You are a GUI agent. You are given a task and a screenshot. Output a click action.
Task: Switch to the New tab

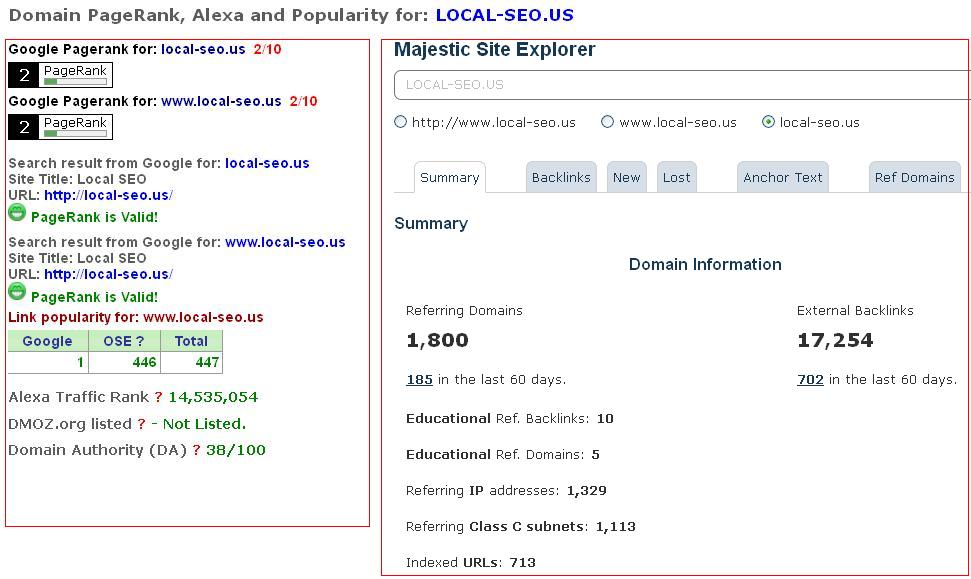(627, 178)
